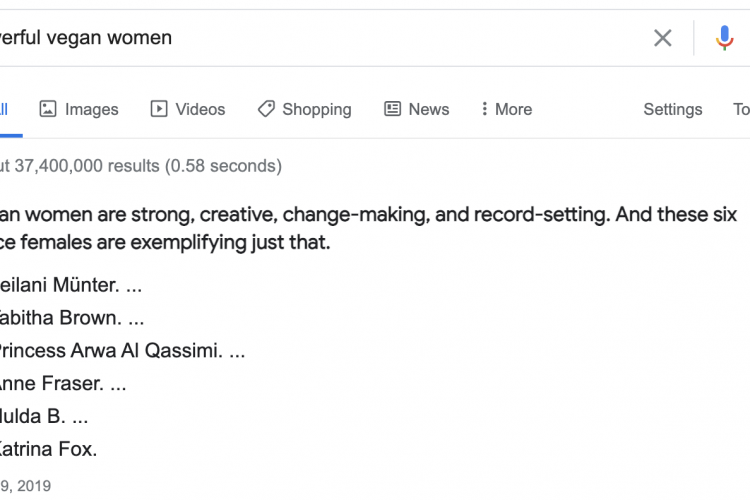
Task: Click the featured snippet summary text
Action: (x=368, y=228)
